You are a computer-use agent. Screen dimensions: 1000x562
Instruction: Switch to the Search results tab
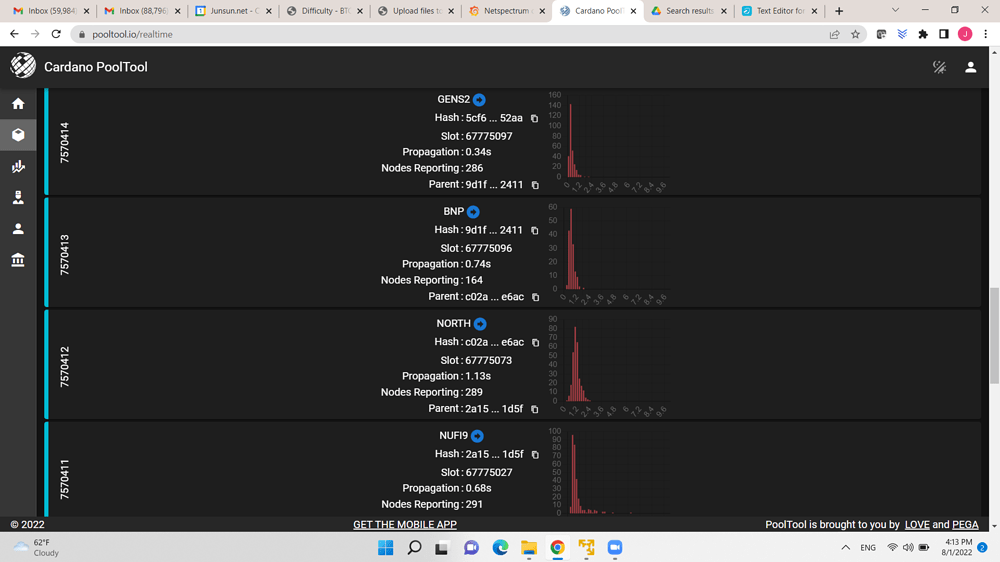[x=689, y=11]
